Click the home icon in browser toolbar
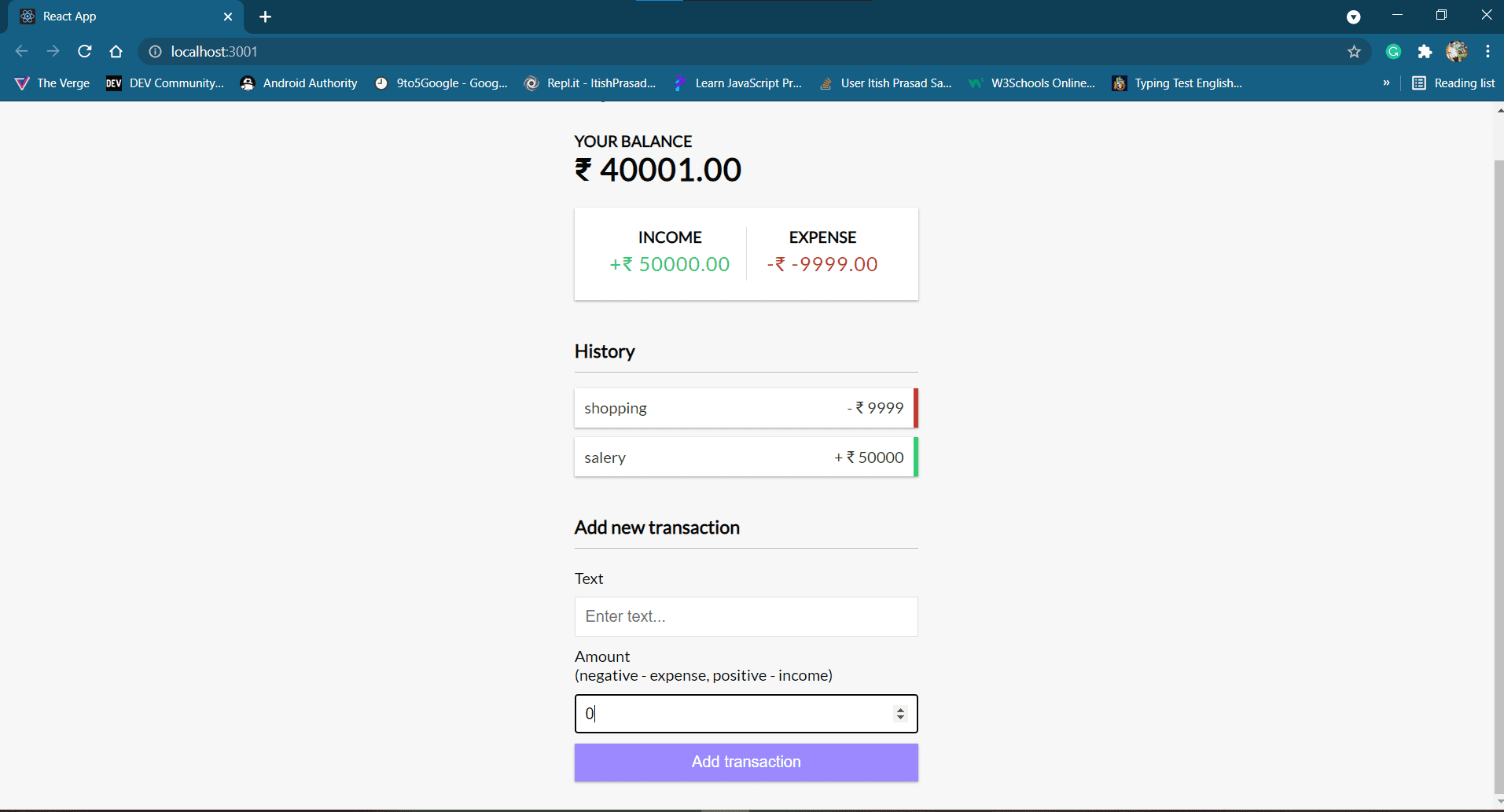 [116, 51]
